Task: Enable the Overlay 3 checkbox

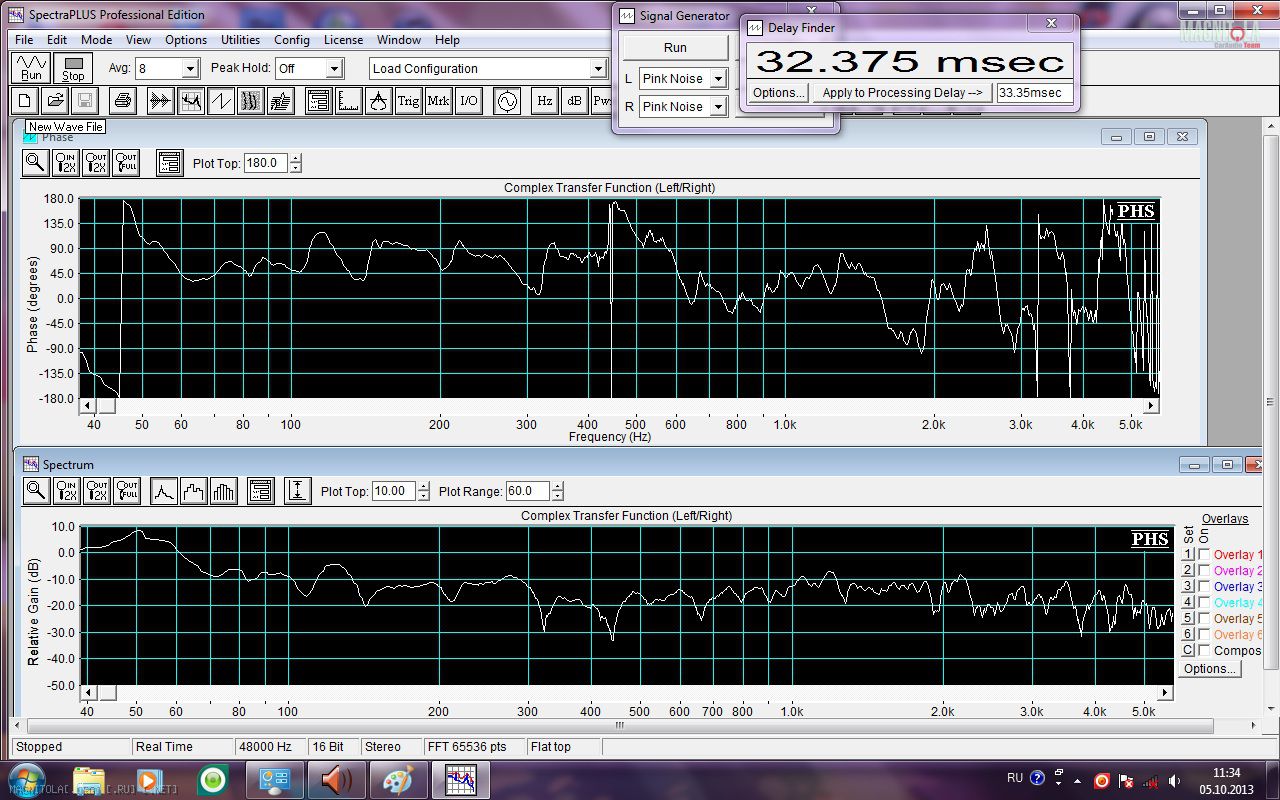Action: pos(1204,587)
